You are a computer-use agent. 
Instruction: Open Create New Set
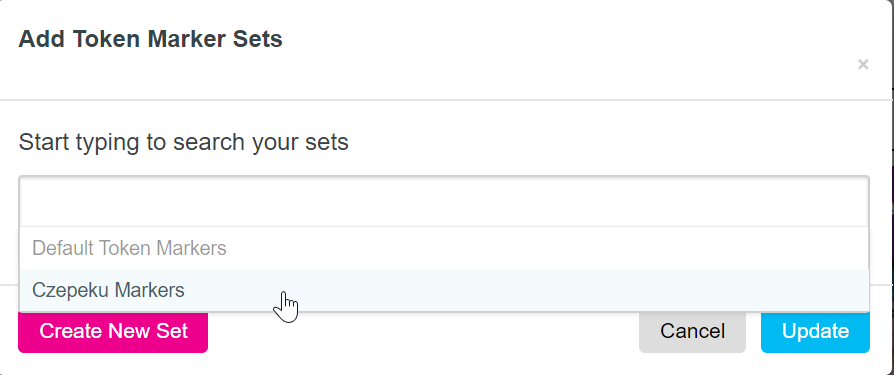coord(113,331)
